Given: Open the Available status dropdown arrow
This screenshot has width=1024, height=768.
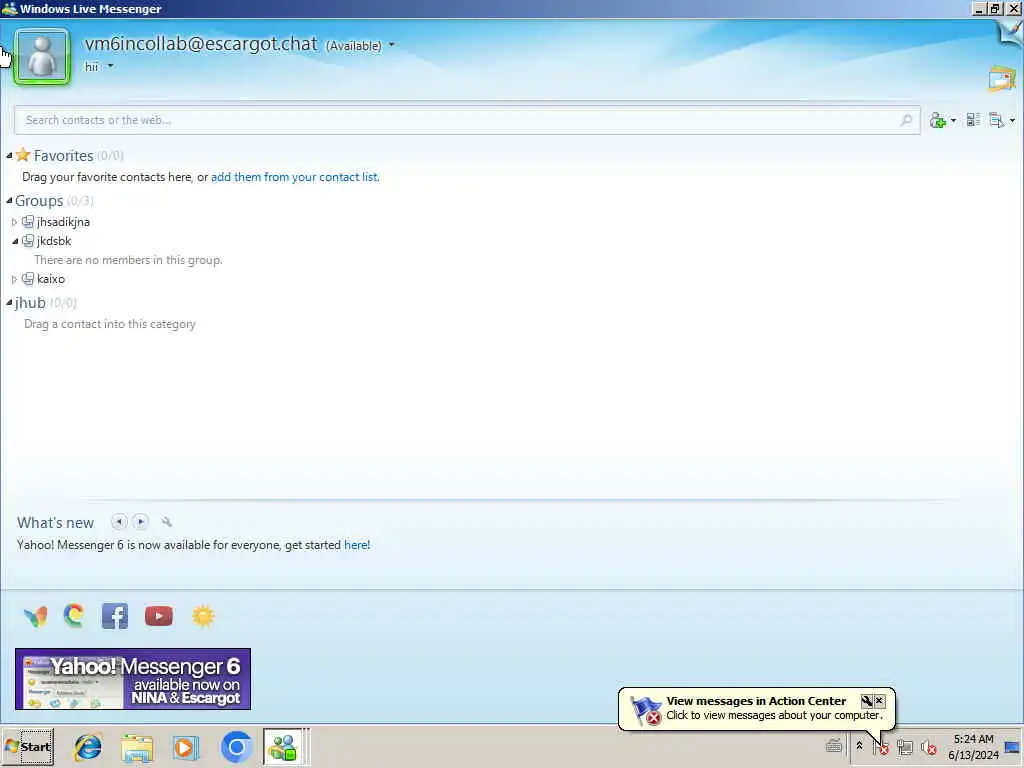Looking at the screenshot, I should point(392,45).
